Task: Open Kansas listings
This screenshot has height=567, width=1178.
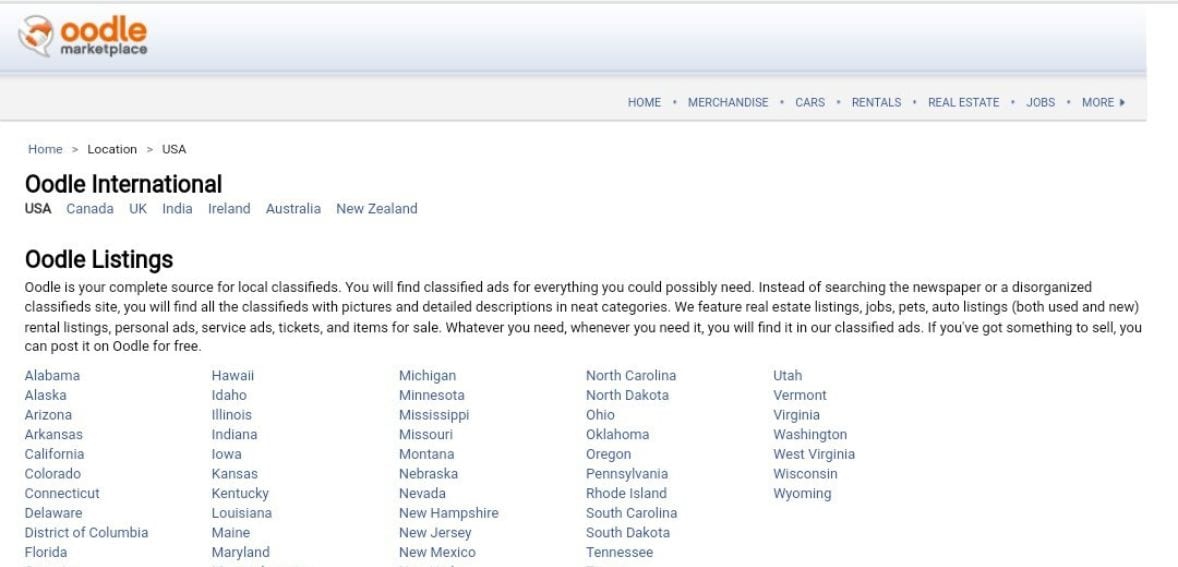Action: (234, 473)
